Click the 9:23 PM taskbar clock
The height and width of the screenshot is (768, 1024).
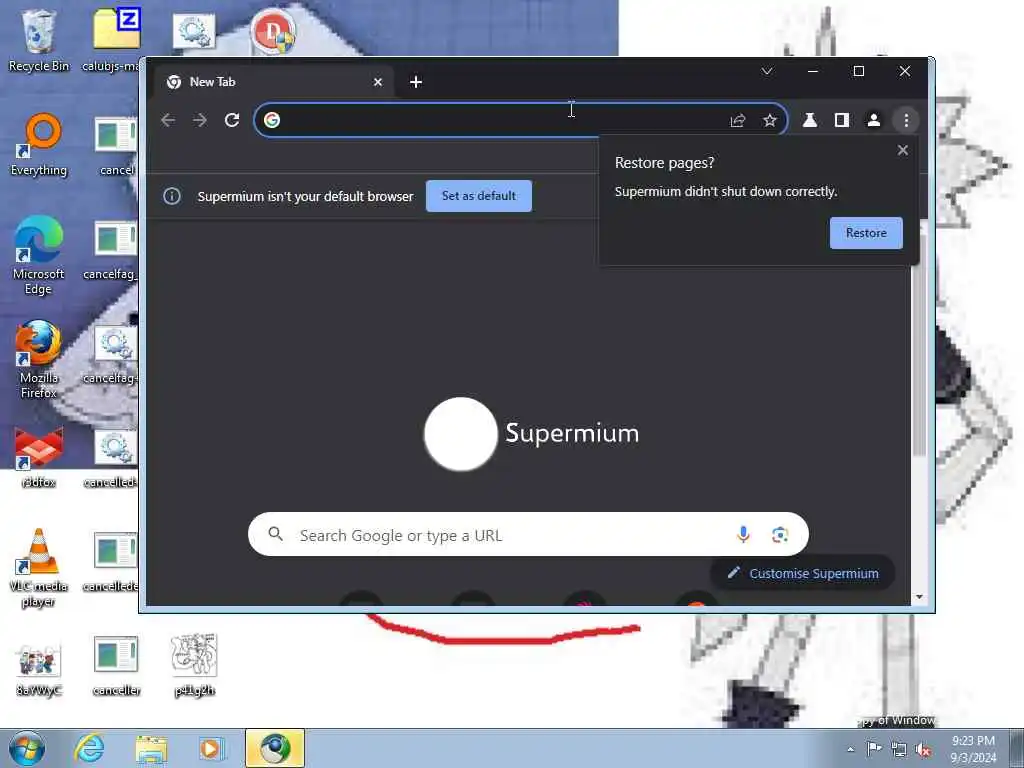(x=973, y=749)
